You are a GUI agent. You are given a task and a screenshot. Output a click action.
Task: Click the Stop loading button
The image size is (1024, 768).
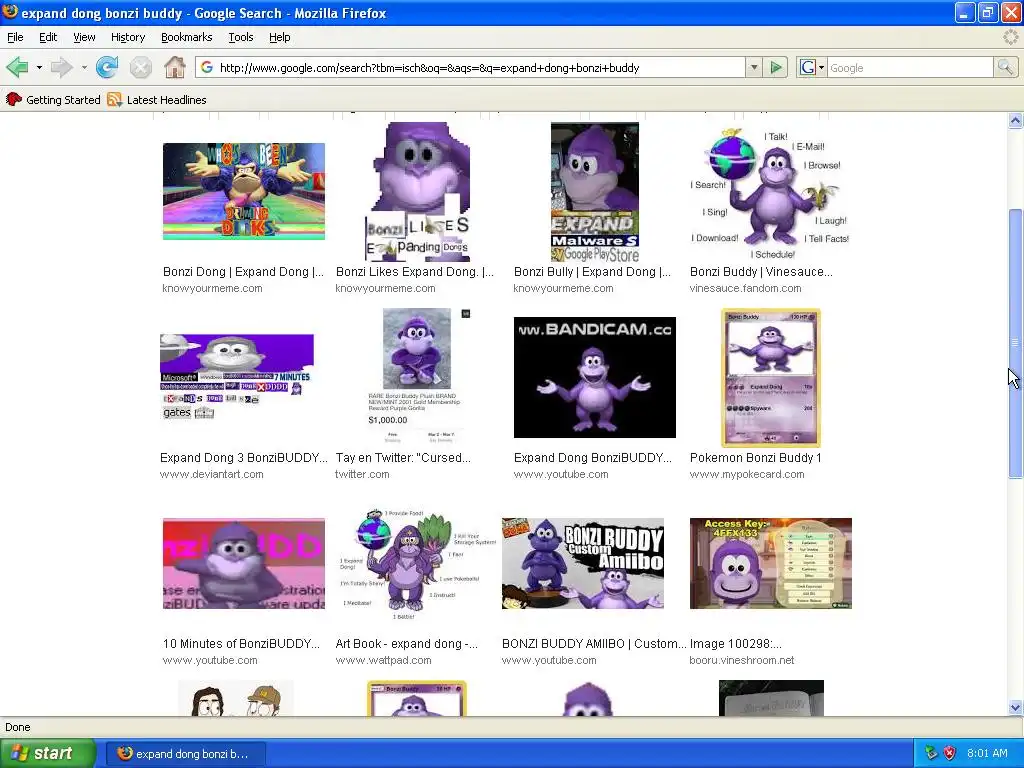(x=140, y=67)
